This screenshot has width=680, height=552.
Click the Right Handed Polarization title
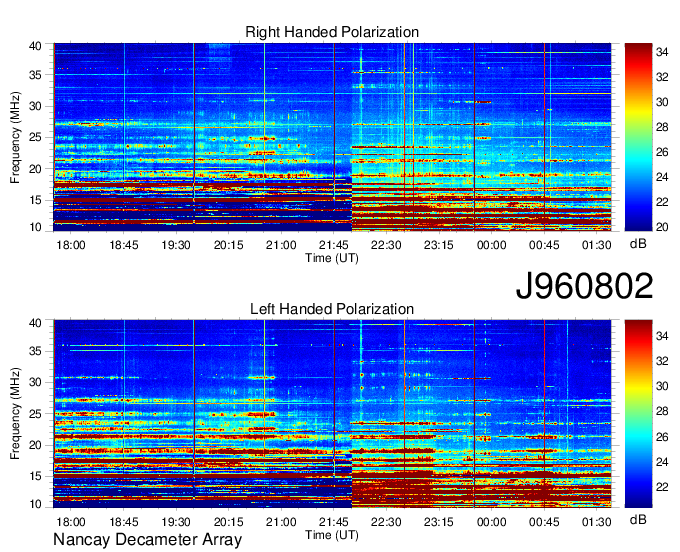[332, 32]
